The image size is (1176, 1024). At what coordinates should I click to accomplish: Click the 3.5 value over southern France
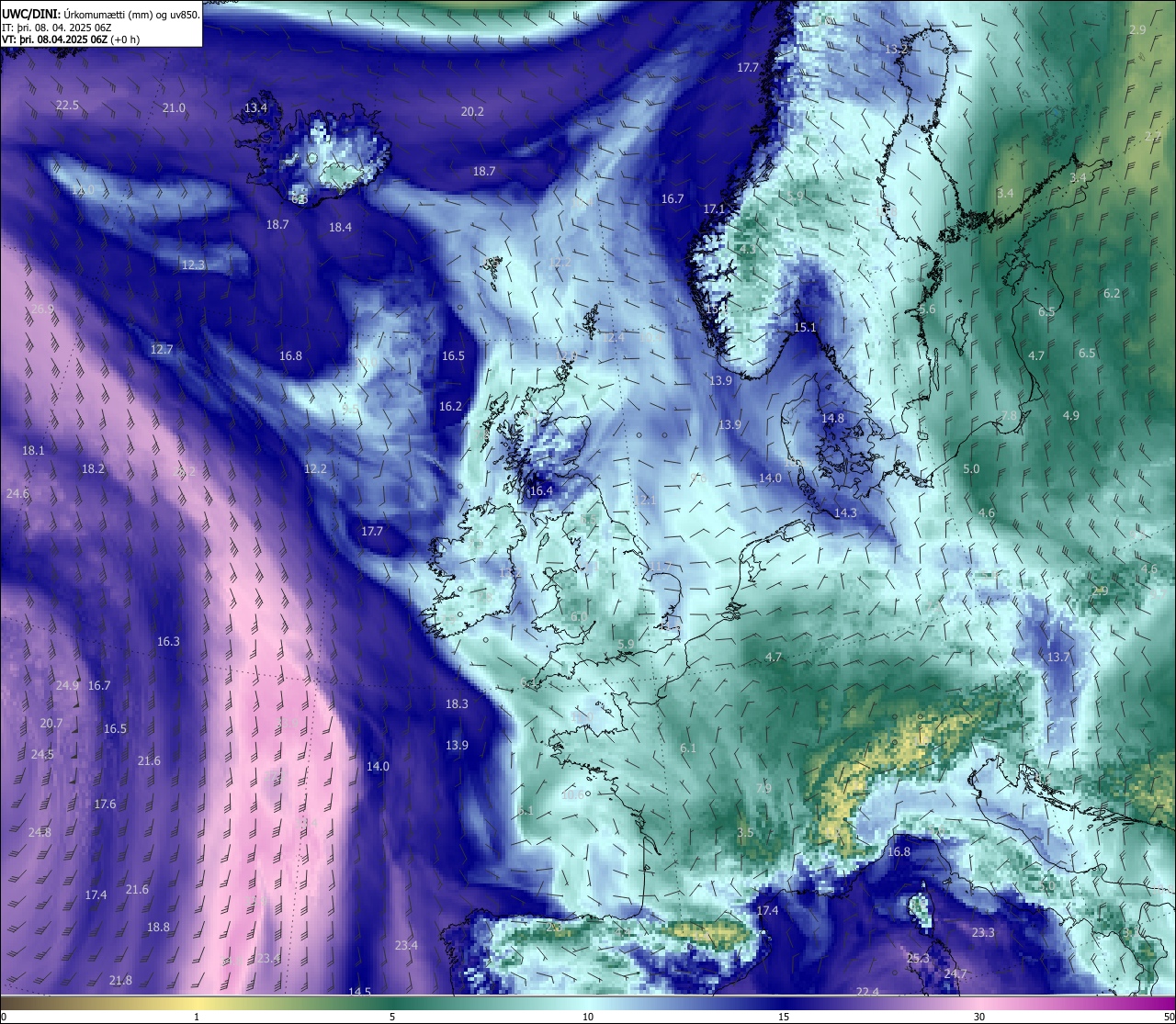(x=745, y=833)
